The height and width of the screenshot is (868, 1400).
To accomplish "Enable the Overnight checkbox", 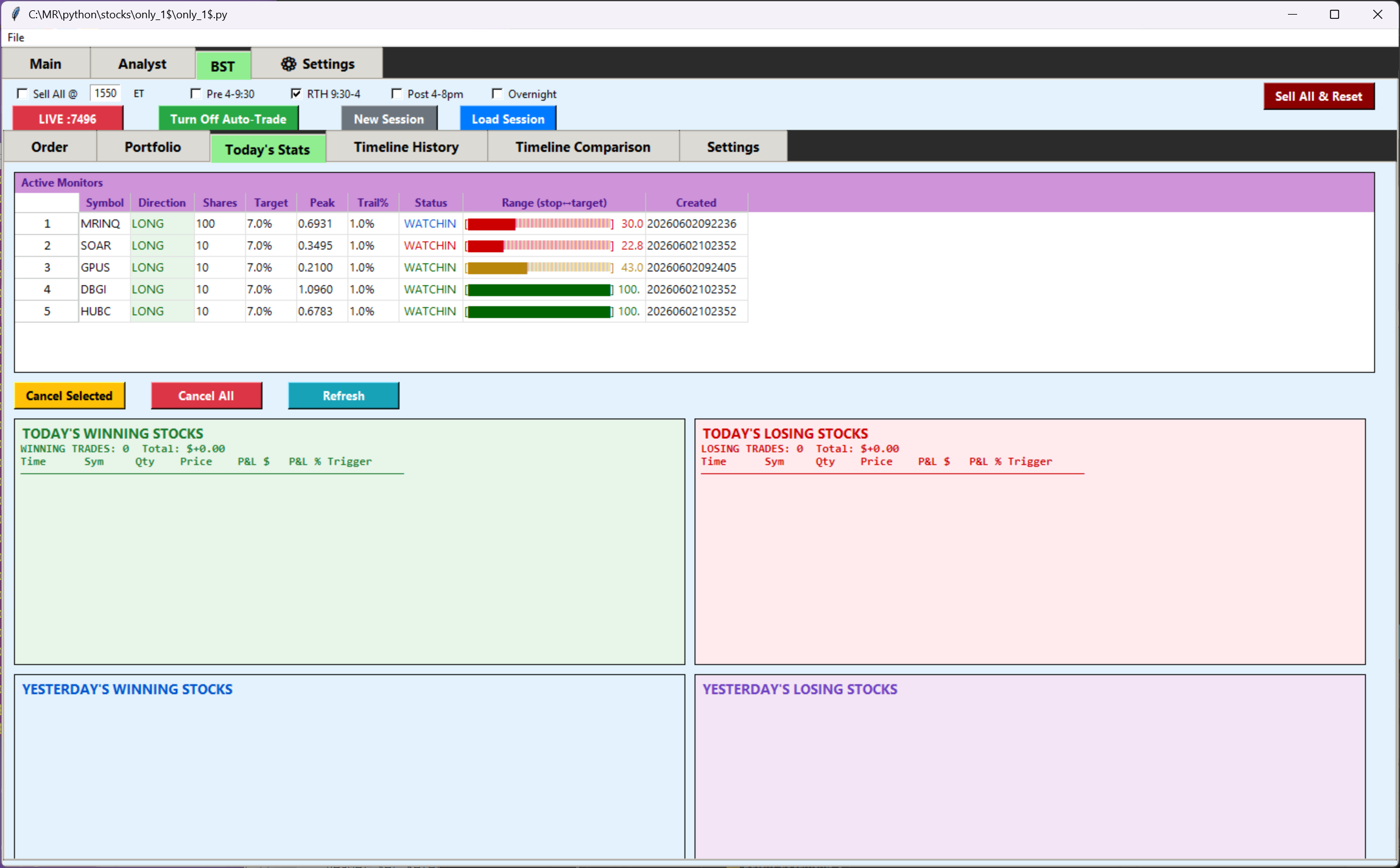I will 497,94.
